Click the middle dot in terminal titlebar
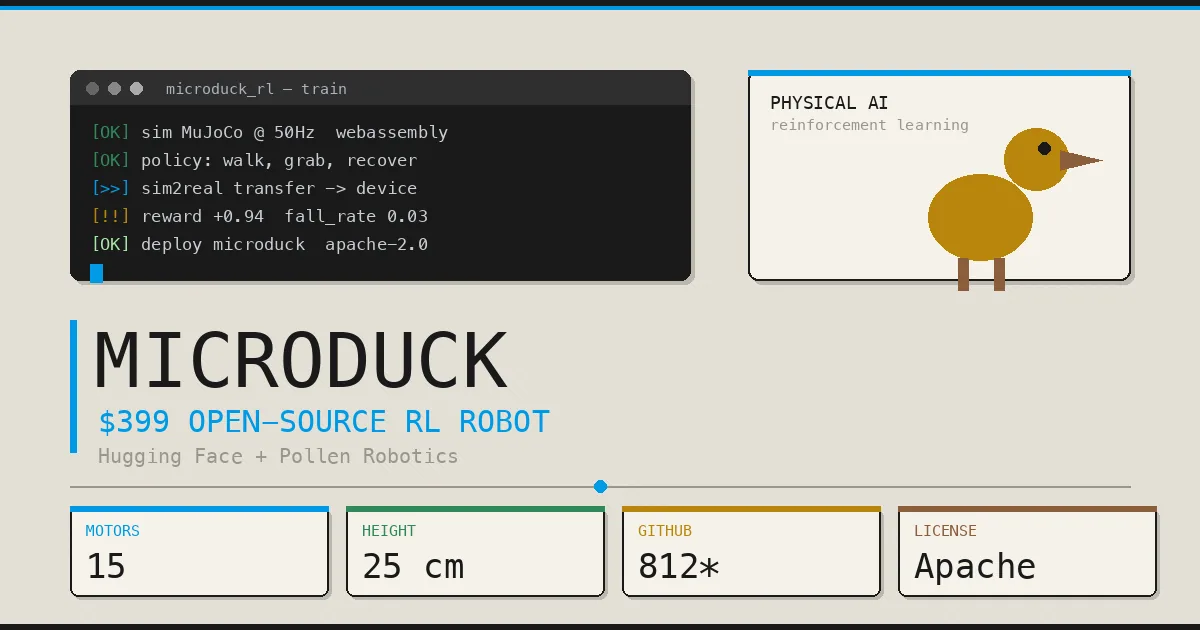The width and height of the screenshot is (1200, 630). pos(115,89)
